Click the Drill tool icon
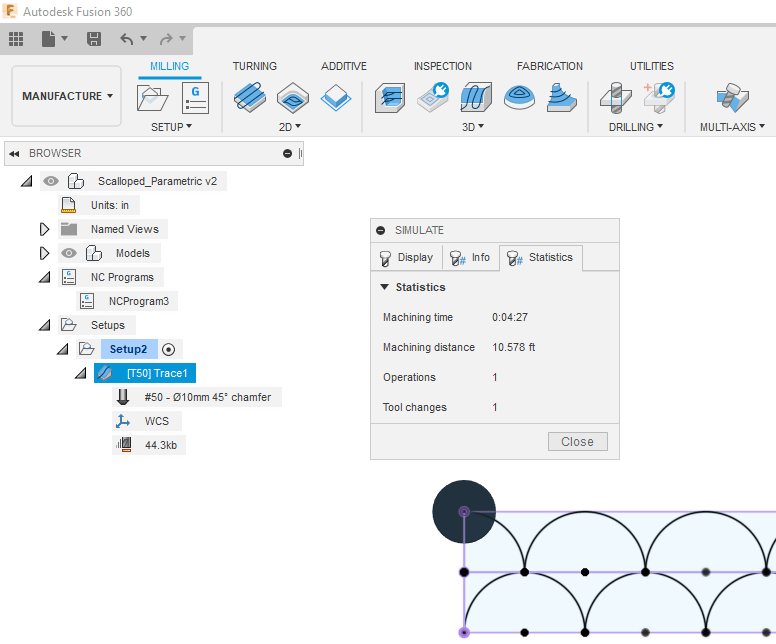 (612, 98)
